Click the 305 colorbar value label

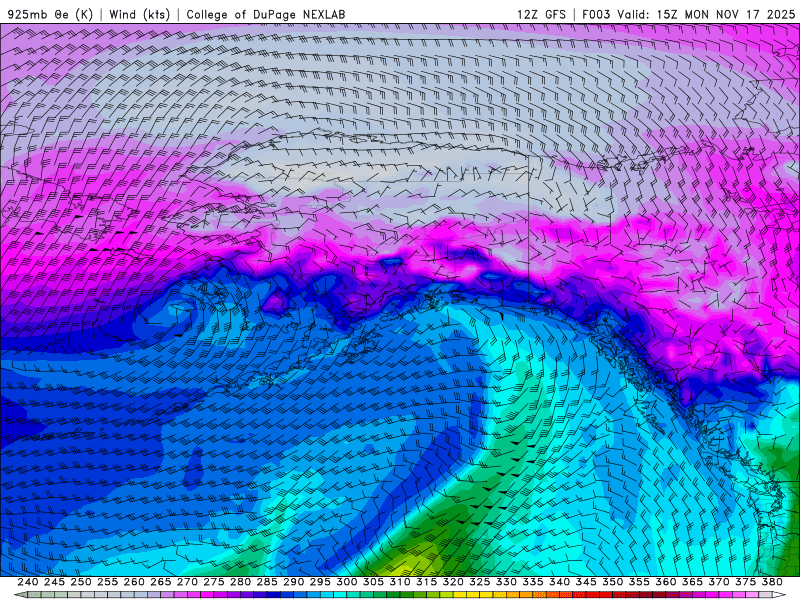tap(373, 582)
